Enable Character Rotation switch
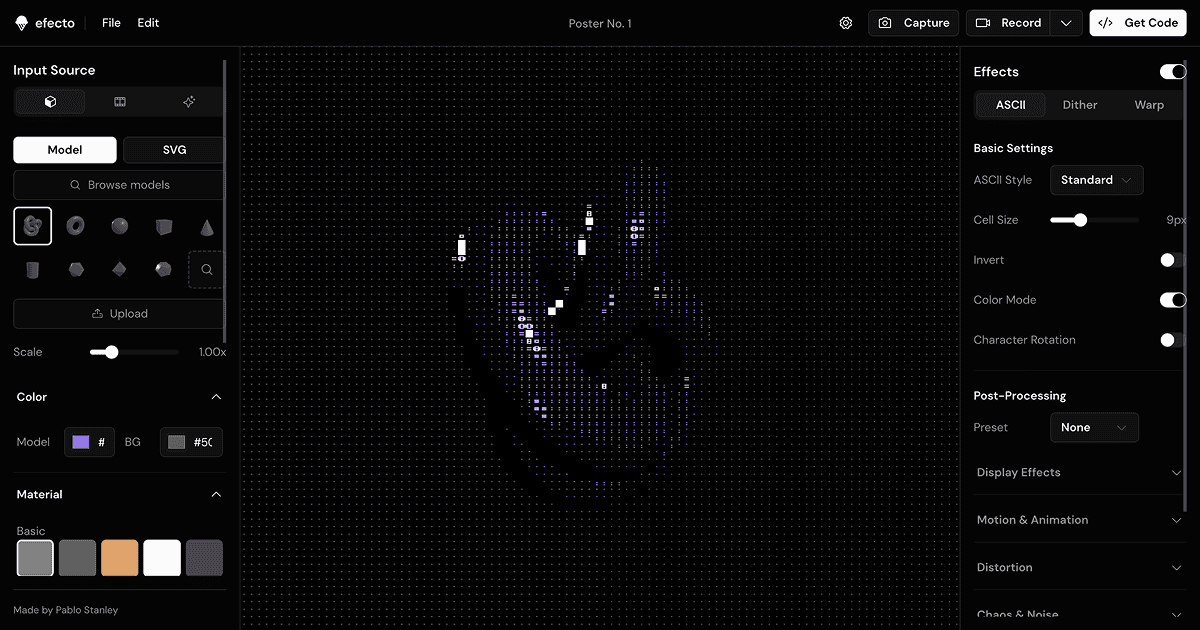 click(x=1172, y=340)
